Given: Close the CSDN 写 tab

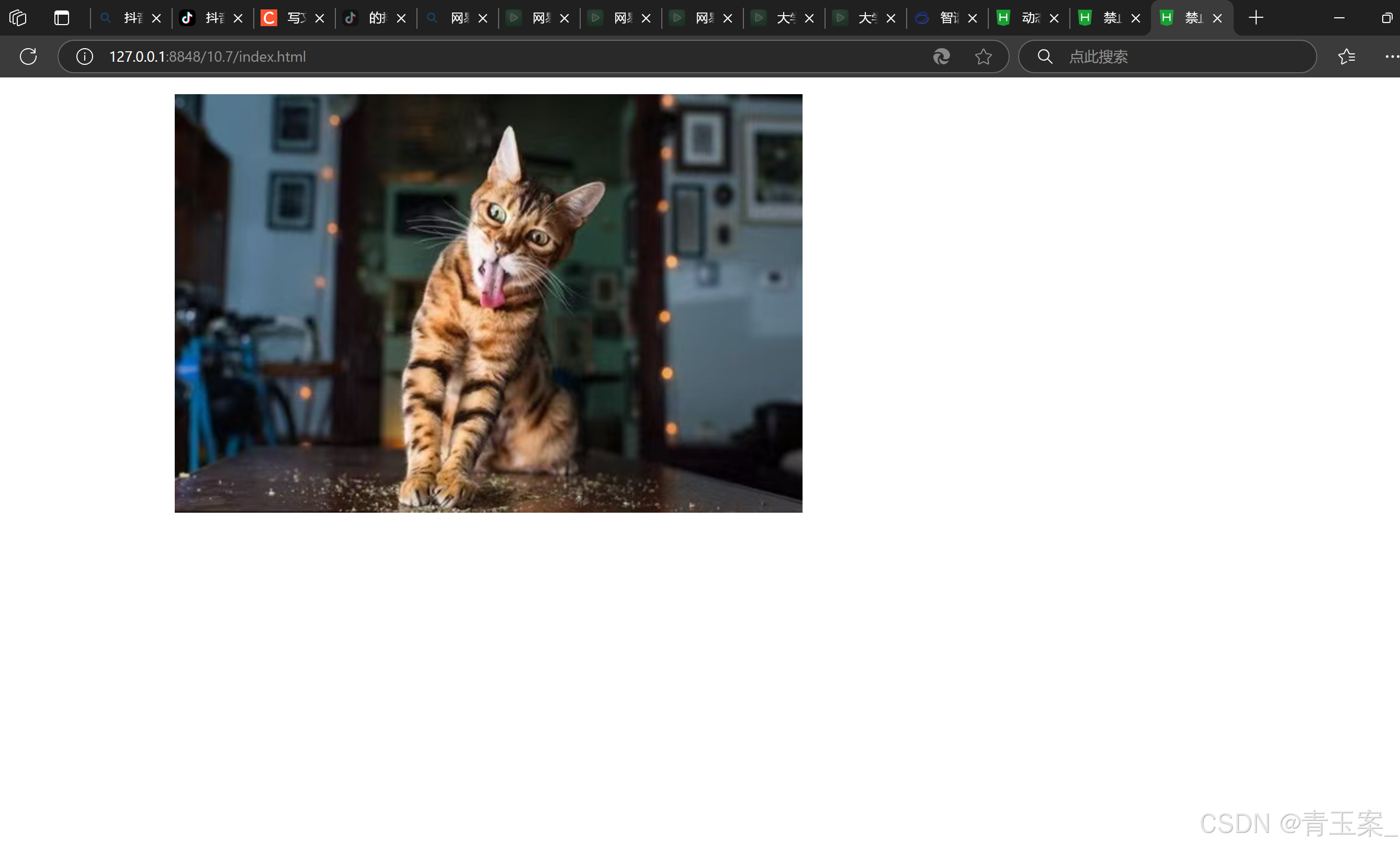Looking at the screenshot, I should pyautogui.click(x=319, y=18).
